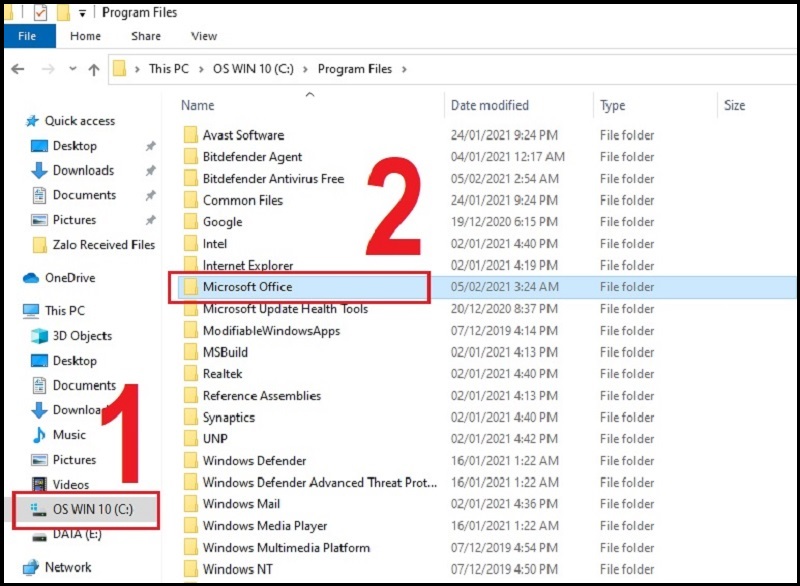Open the Zalo Received Files shortcut
Viewport: 800px width, 586px height.
pyautogui.click(x=103, y=245)
